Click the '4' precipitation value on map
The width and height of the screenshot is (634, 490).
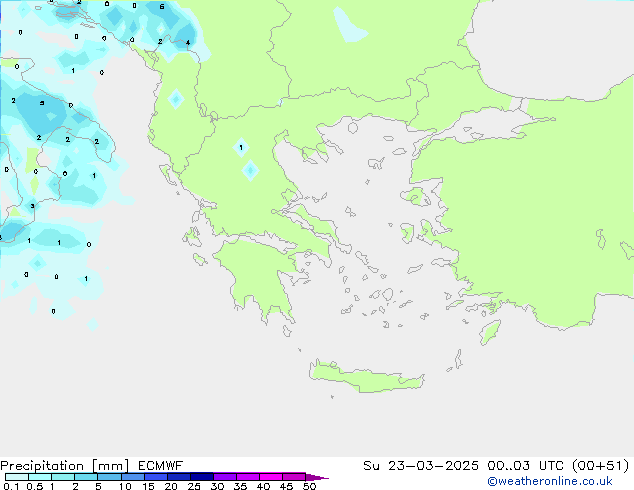(x=188, y=42)
